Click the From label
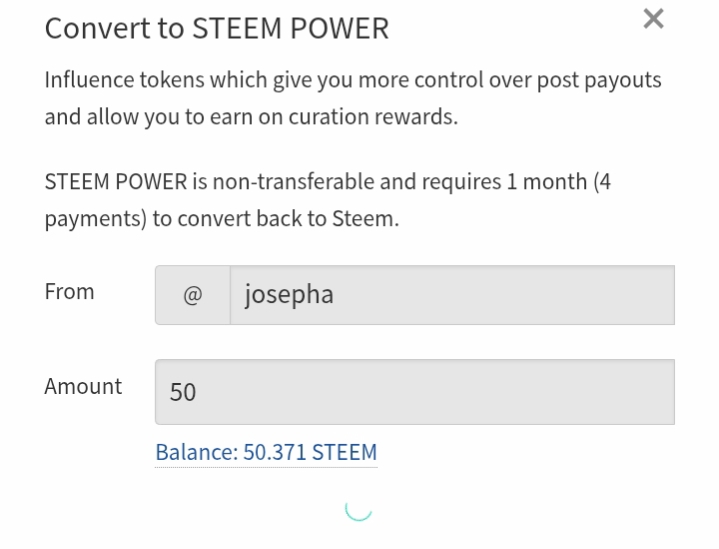The height and width of the screenshot is (549, 719). coord(69,292)
